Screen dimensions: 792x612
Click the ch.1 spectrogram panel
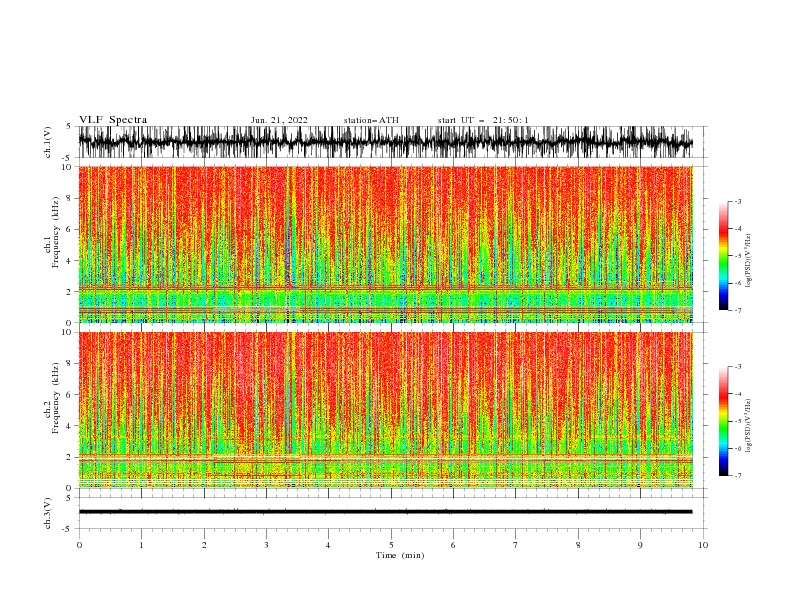[385, 244]
